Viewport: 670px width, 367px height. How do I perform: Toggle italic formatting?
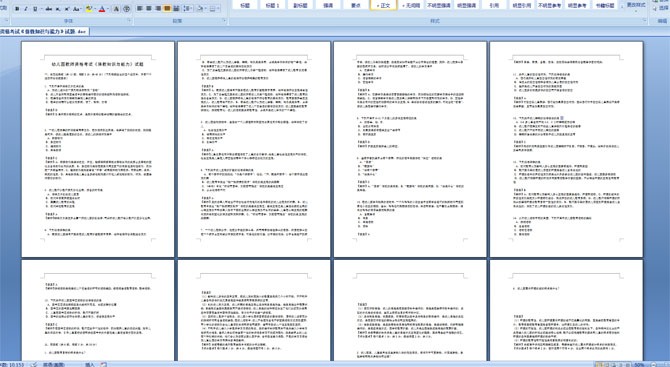(26, 9)
